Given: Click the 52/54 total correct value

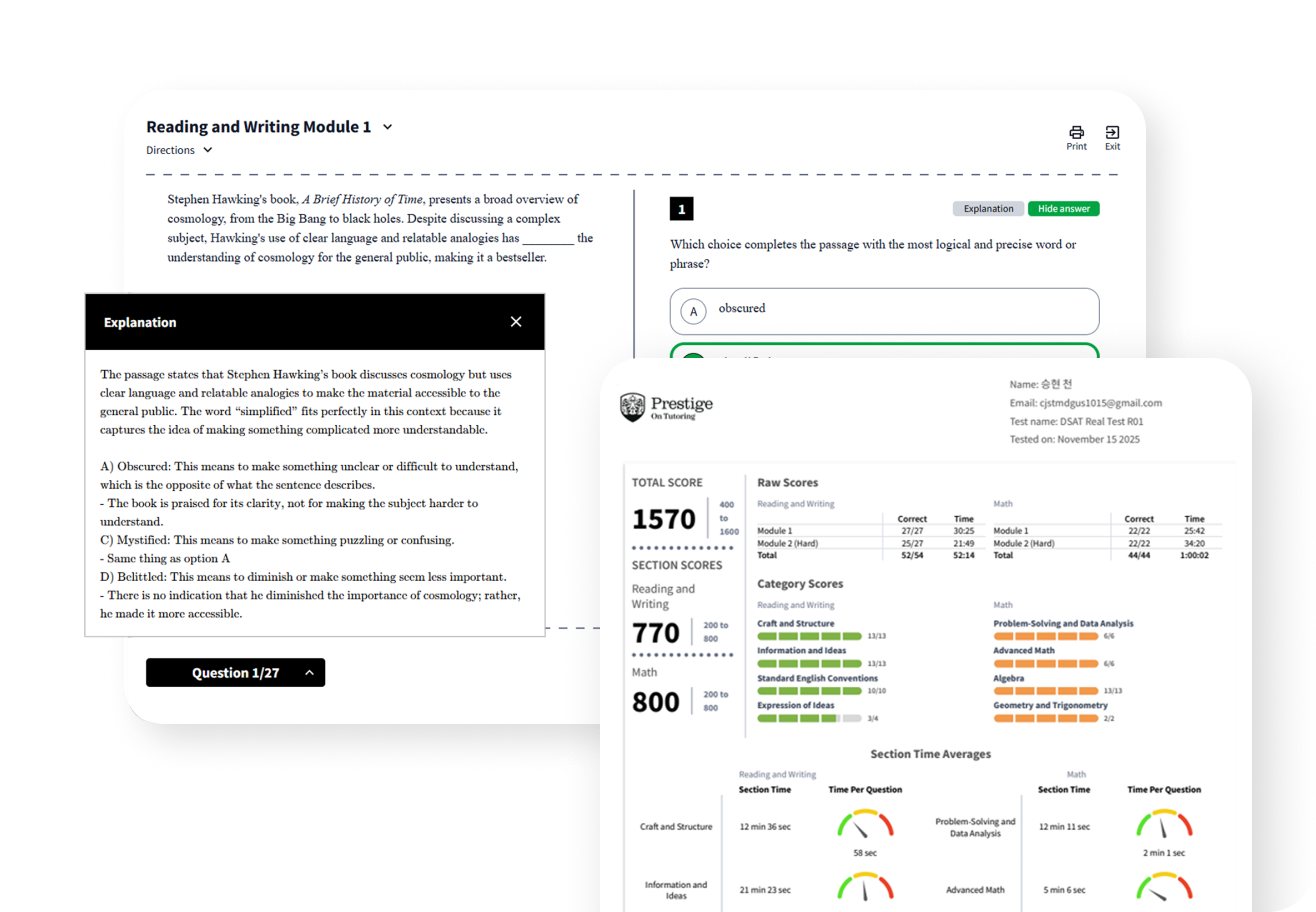Looking at the screenshot, I should tap(912, 555).
